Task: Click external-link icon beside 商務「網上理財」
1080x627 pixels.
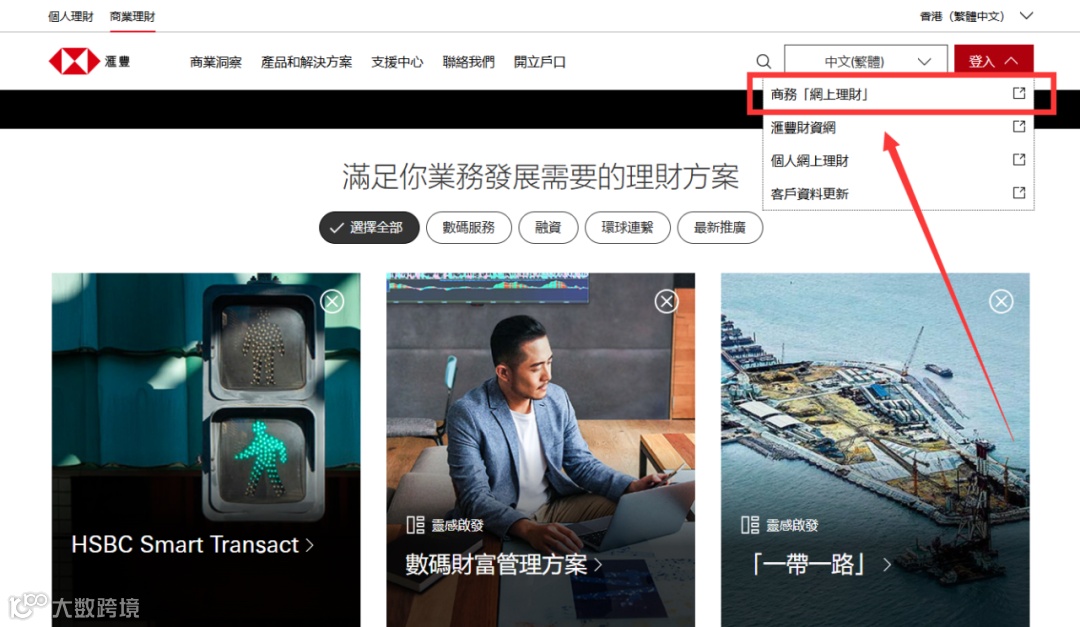Action: click(x=1019, y=93)
